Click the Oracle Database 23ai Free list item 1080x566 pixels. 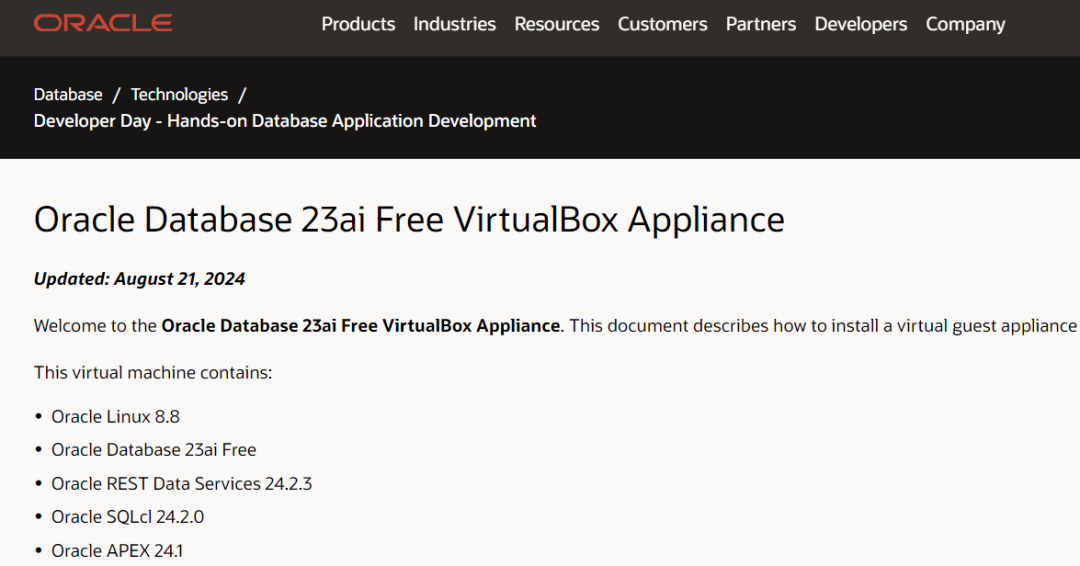154,450
